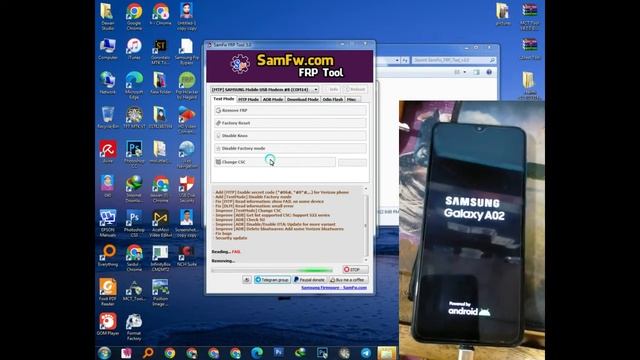Image resolution: width=640 pixels, height=360 pixels.
Task: Open the Telegram icon in the taskbar
Action: pos(366,353)
